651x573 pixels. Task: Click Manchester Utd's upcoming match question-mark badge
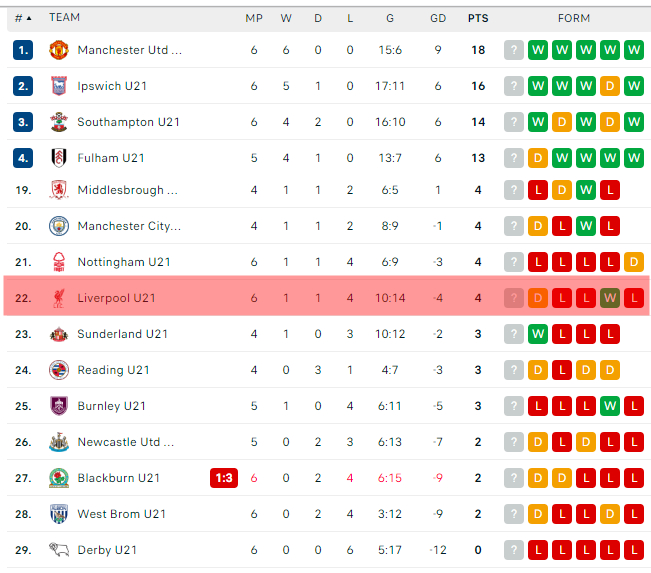[514, 50]
